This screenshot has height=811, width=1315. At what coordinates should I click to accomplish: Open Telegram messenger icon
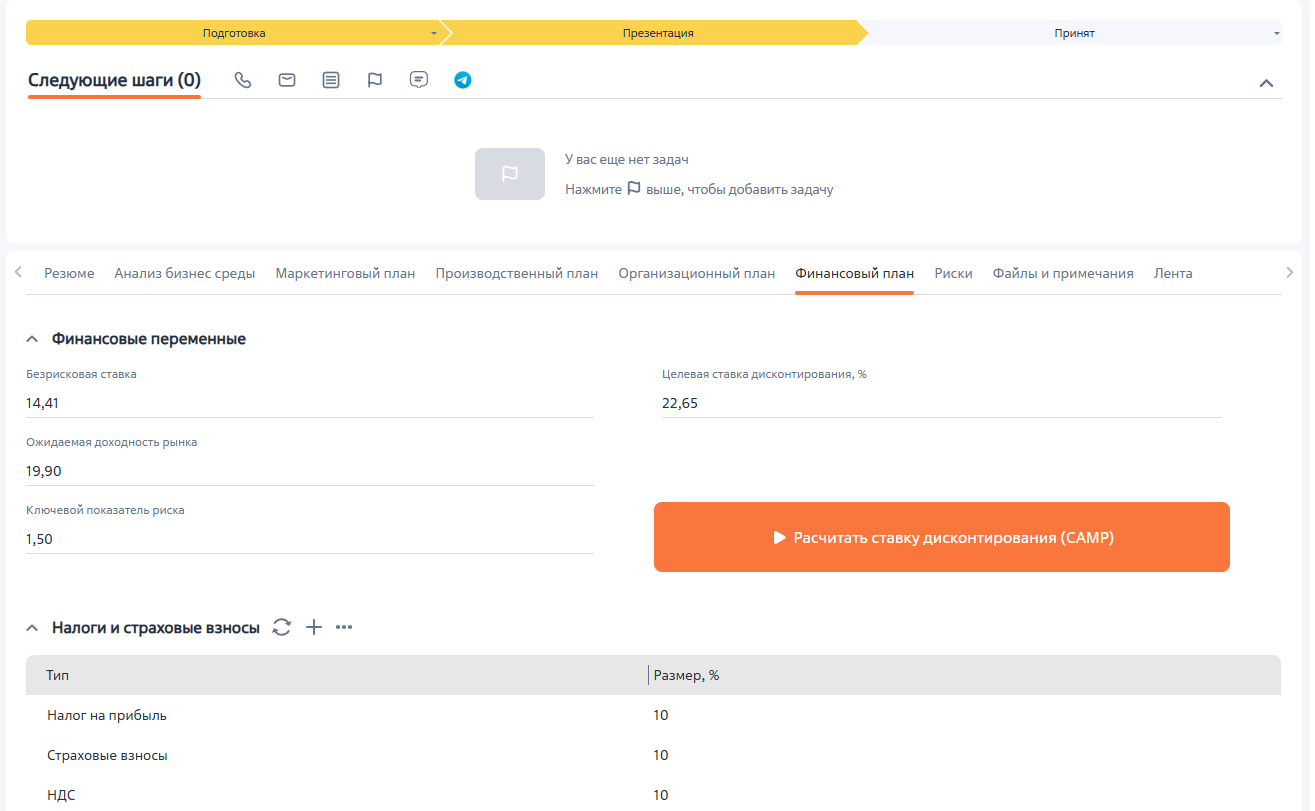click(462, 80)
